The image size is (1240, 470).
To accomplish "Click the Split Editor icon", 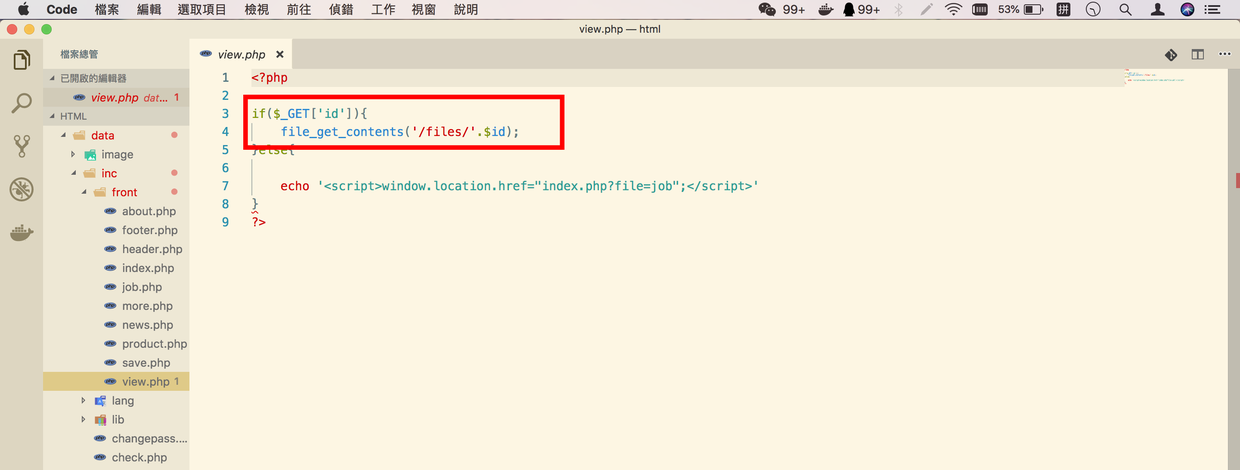I will pyautogui.click(x=1197, y=55).
